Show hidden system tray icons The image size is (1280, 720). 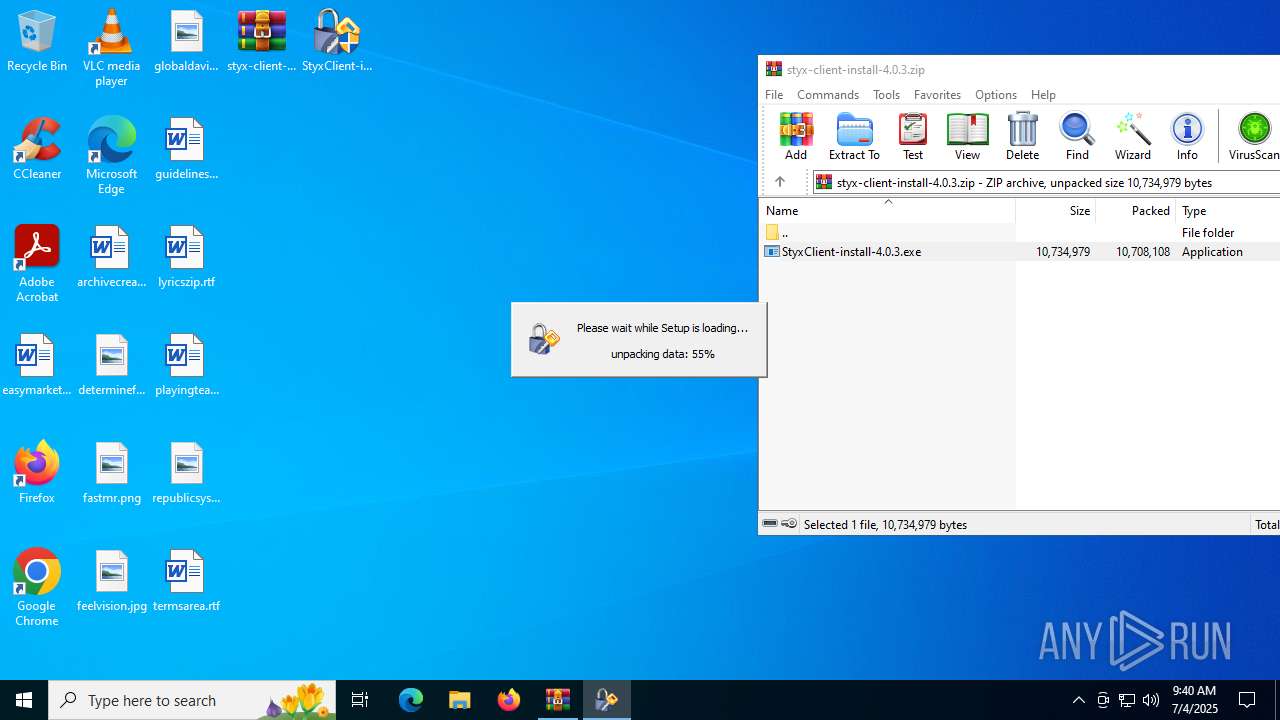pyautogui.click(x=1078, y=700)
